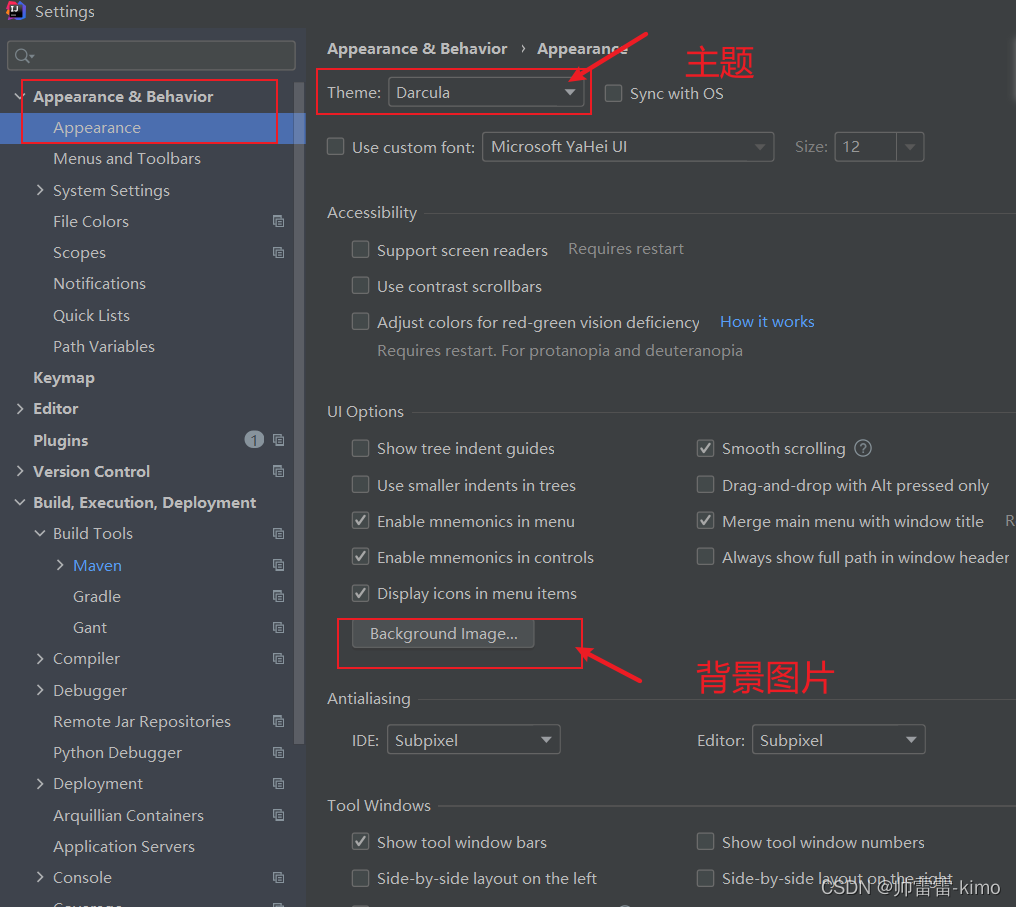Click the project-level icon beside Remote Jar Repositories

point(279,721)
